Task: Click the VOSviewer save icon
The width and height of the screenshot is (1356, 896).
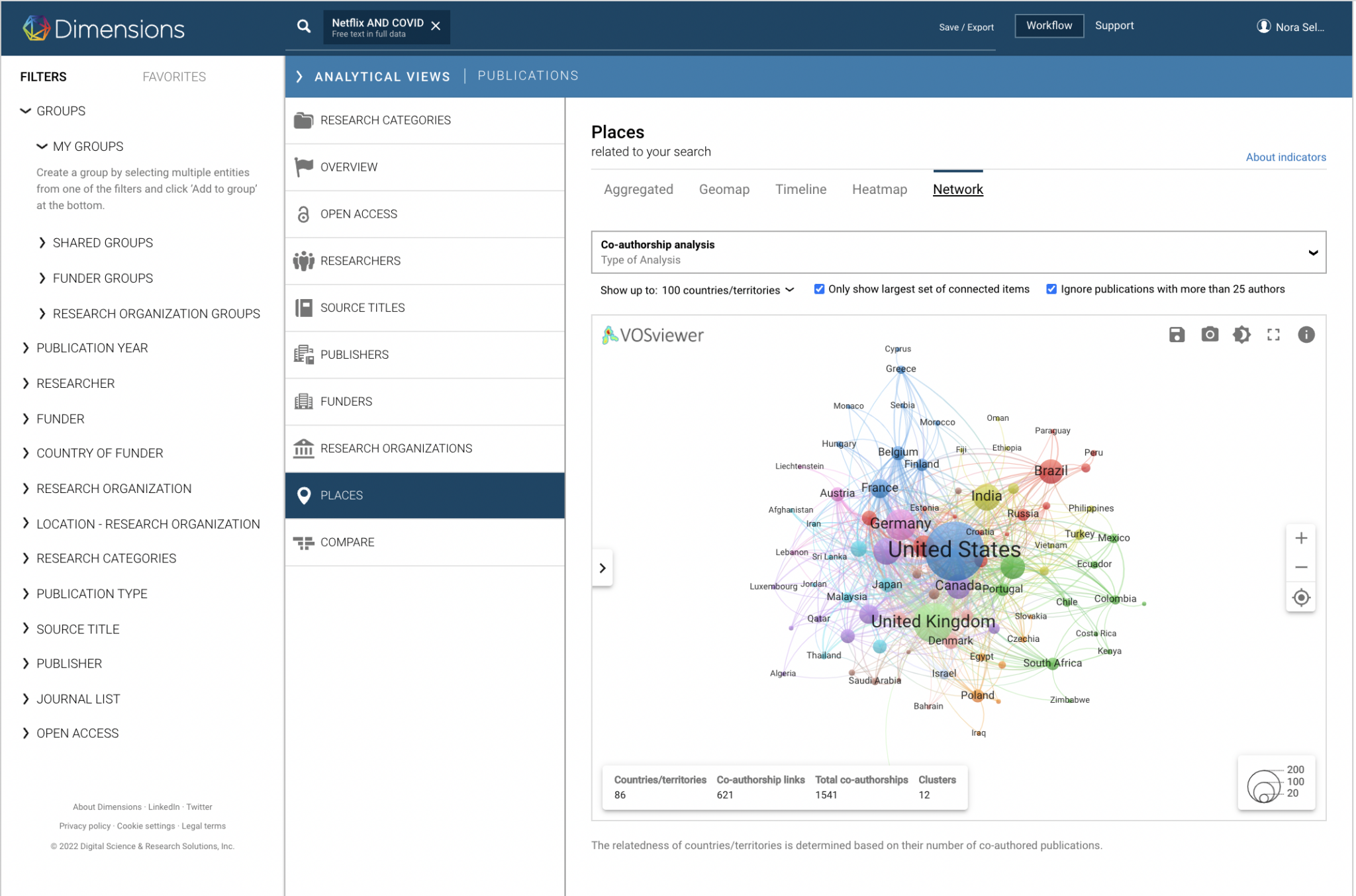Action: click(1177, 335)
